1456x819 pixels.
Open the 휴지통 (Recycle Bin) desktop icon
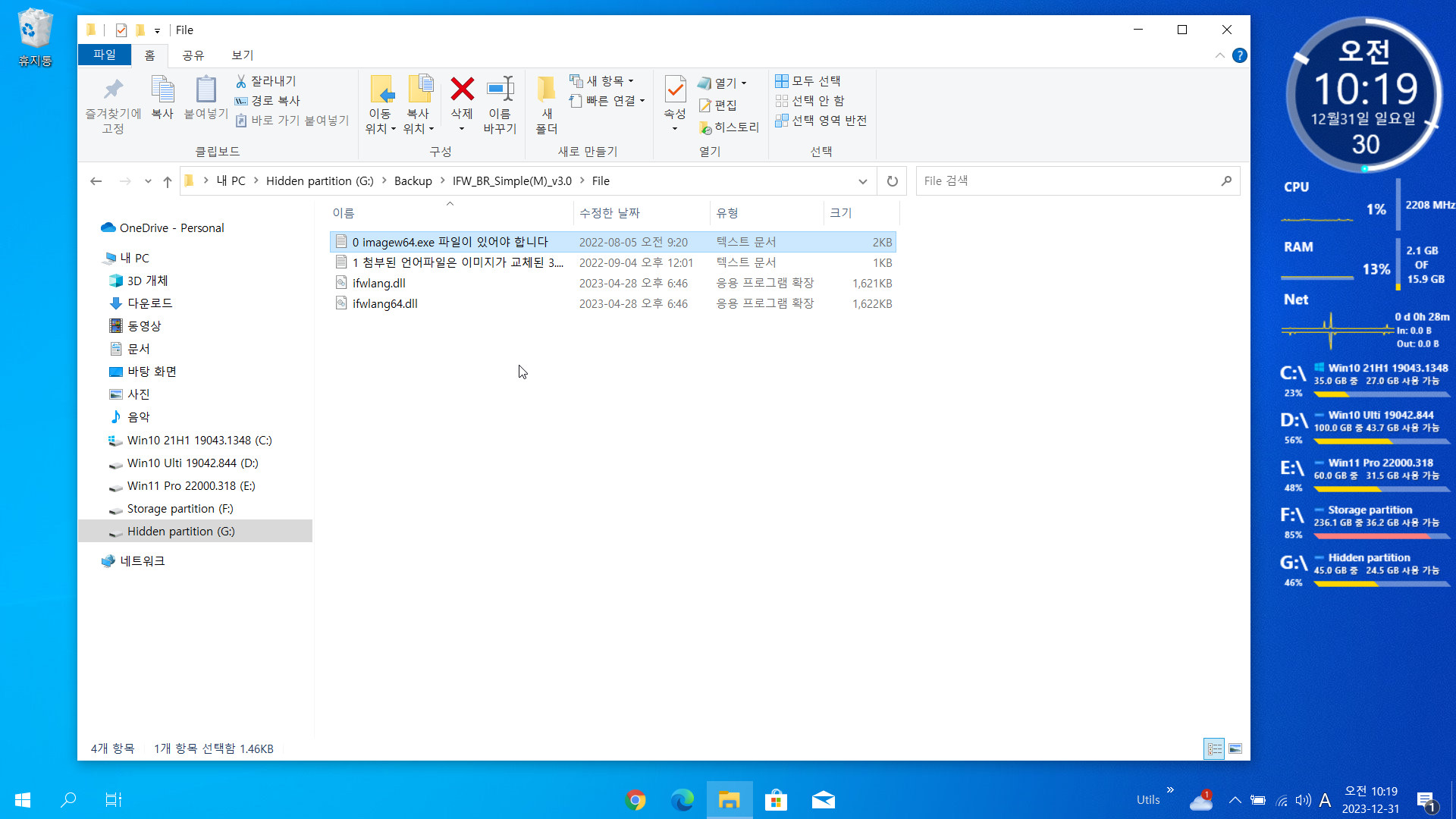35,38
